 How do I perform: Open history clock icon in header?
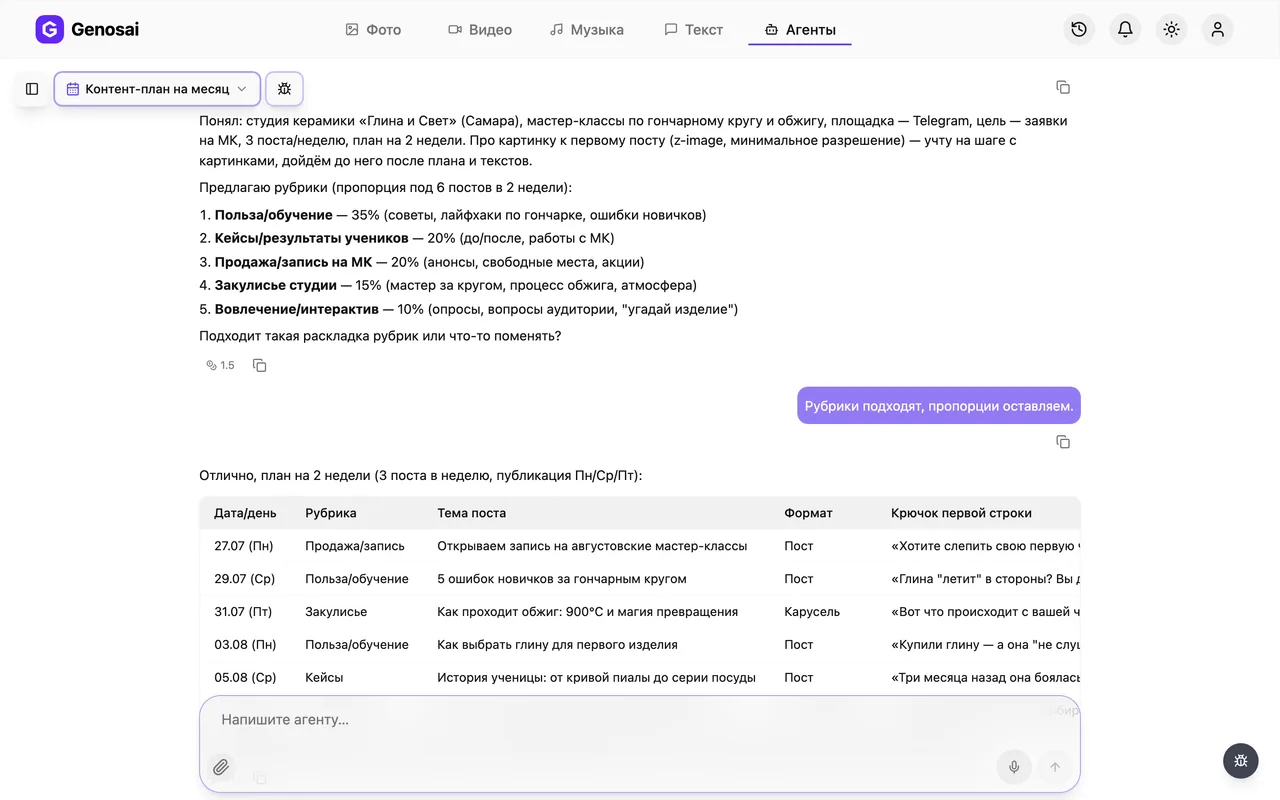tap(1079, 30)
